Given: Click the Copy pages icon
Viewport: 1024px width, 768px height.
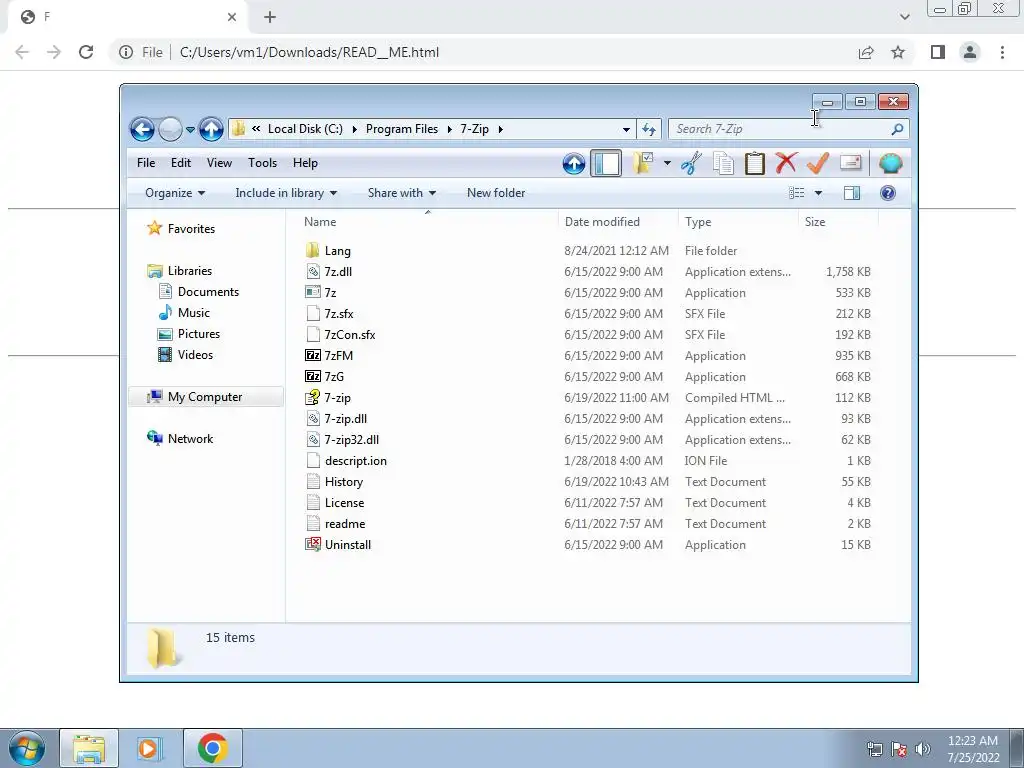Looking at the screenshot, I should point(723,163).
